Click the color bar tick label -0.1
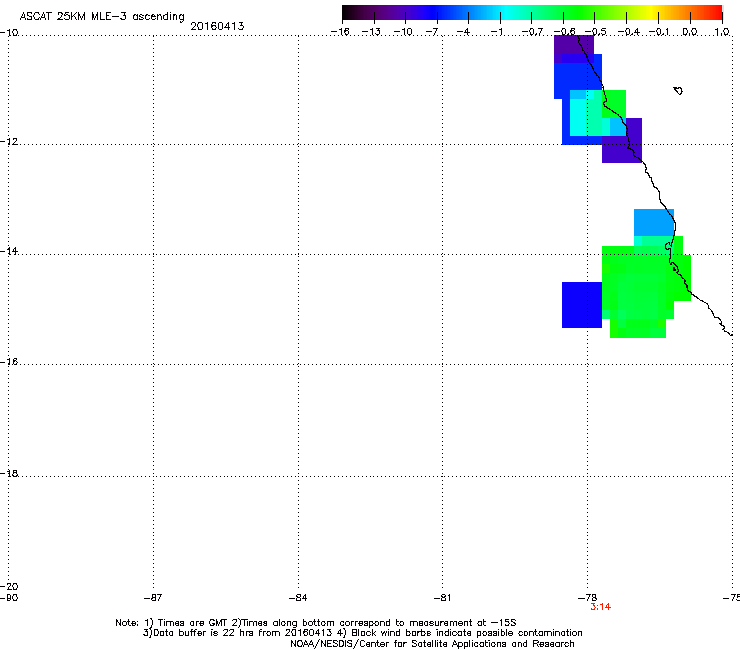Viewport: 740px width, 650px height. click(659, 32)
